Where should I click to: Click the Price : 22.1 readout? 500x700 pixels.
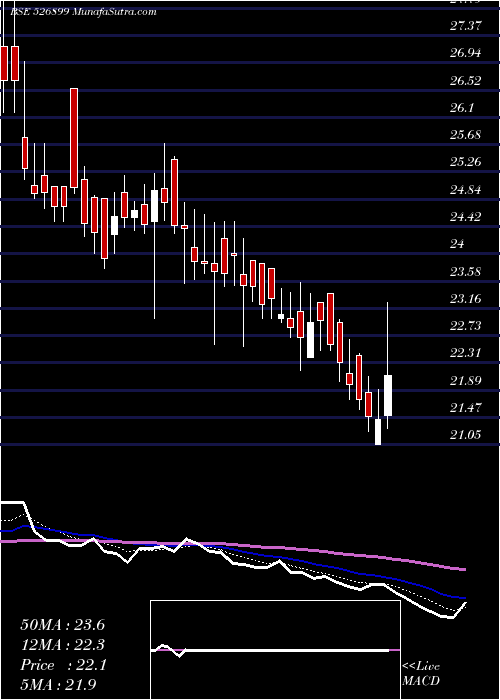click(62, 665)
